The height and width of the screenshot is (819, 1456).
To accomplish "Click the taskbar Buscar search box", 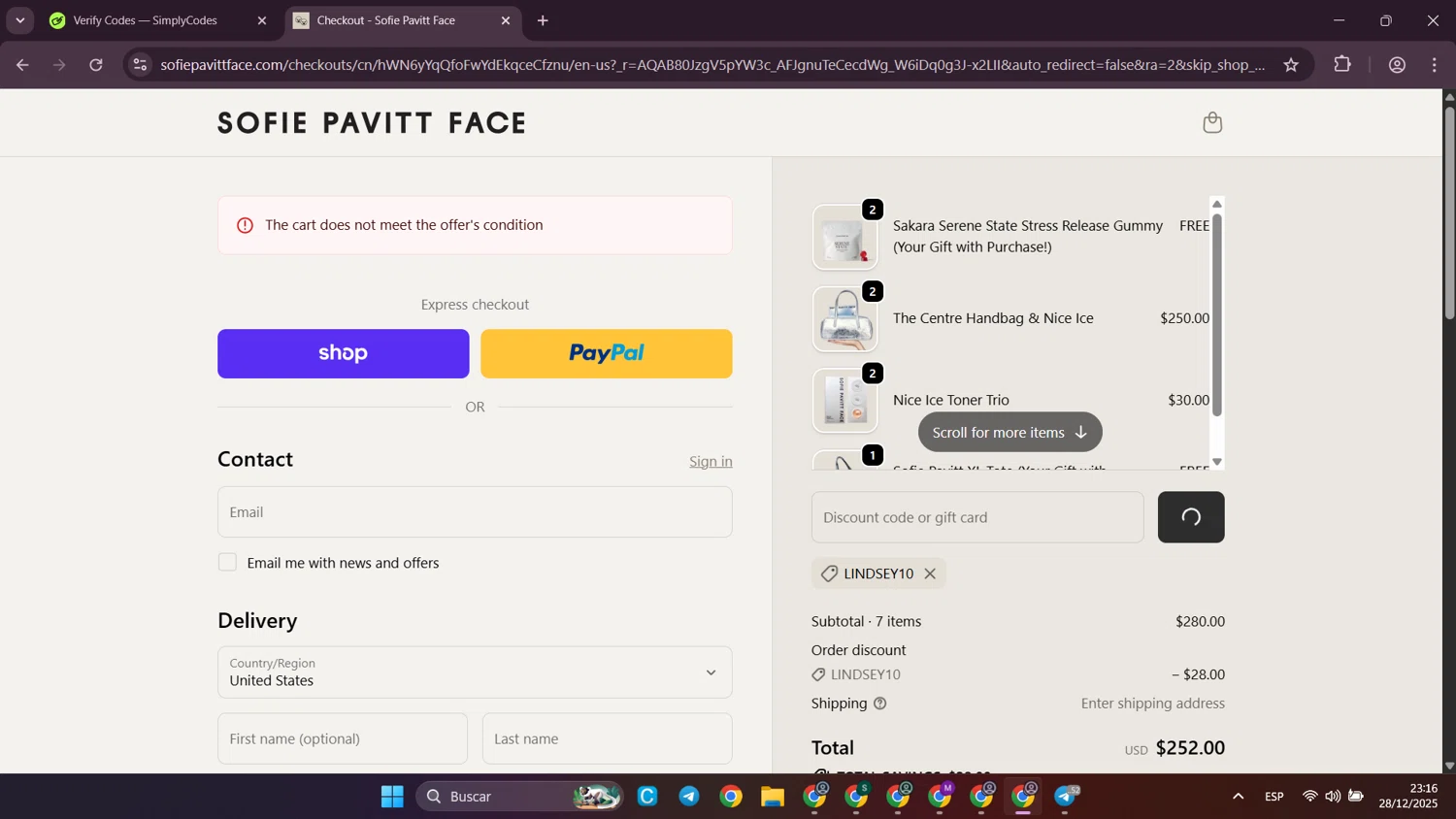I will (519, 797).
